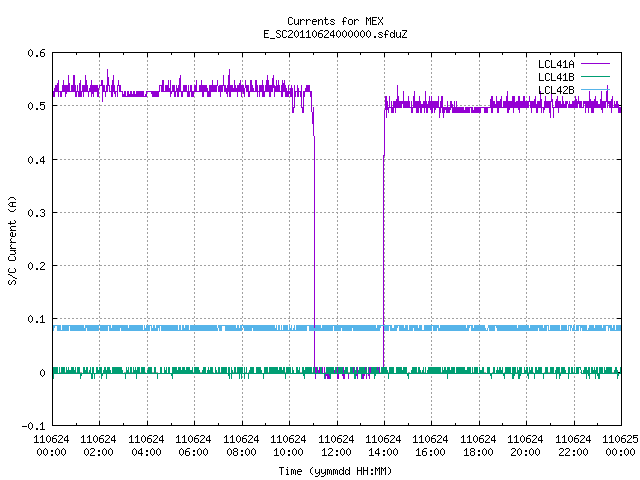Click the 110624 00:00 x-axis tick label
The width and height of the screenshot is (640, 480).
51,446
